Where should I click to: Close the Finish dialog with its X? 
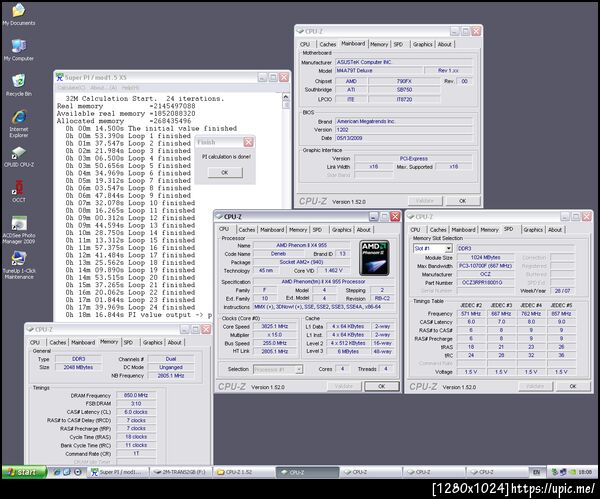click(x=248, y=142)
